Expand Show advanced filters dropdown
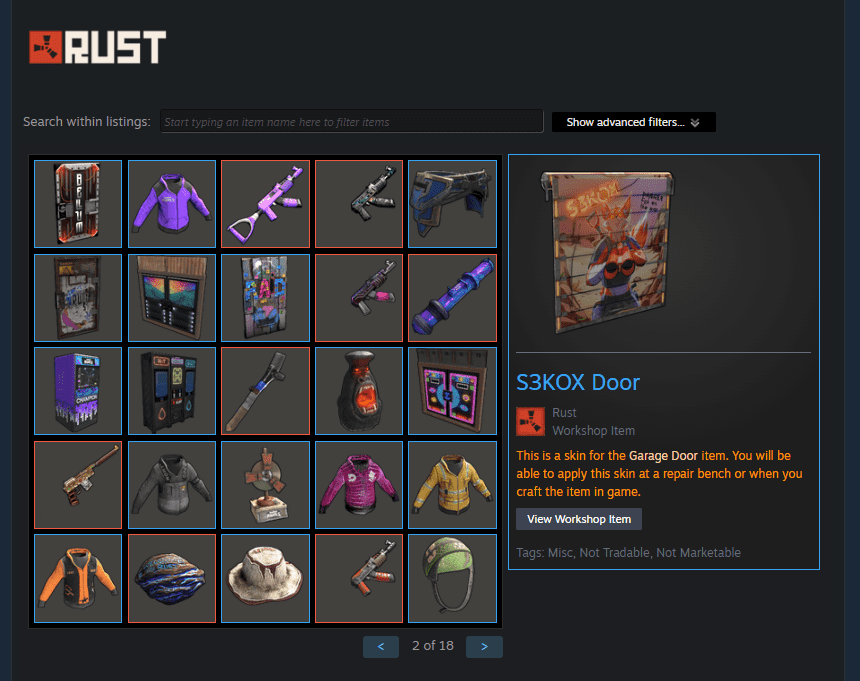The height and width of the screenshot is (681, 860). point(633,122)
